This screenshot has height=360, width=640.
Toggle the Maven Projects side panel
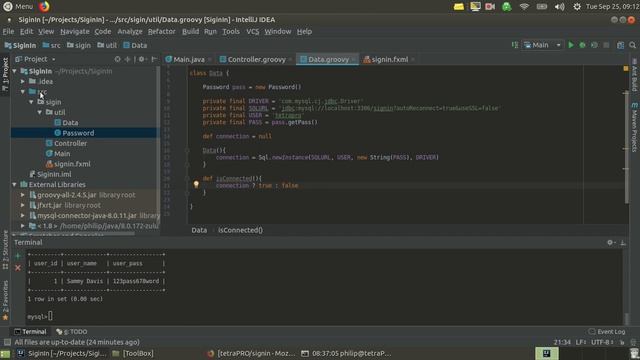[635, 127]
